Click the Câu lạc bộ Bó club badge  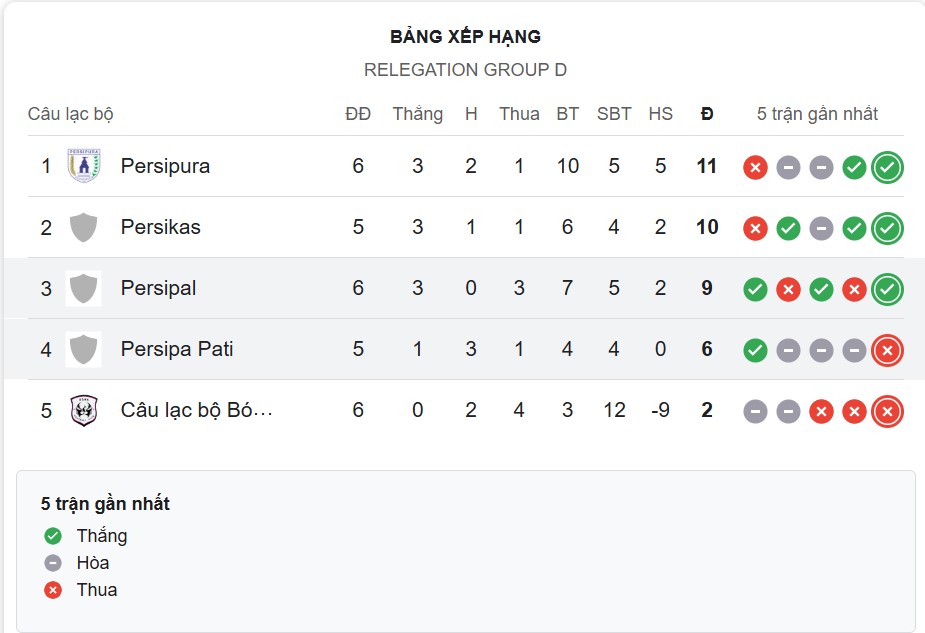click(x=84, y=410)
